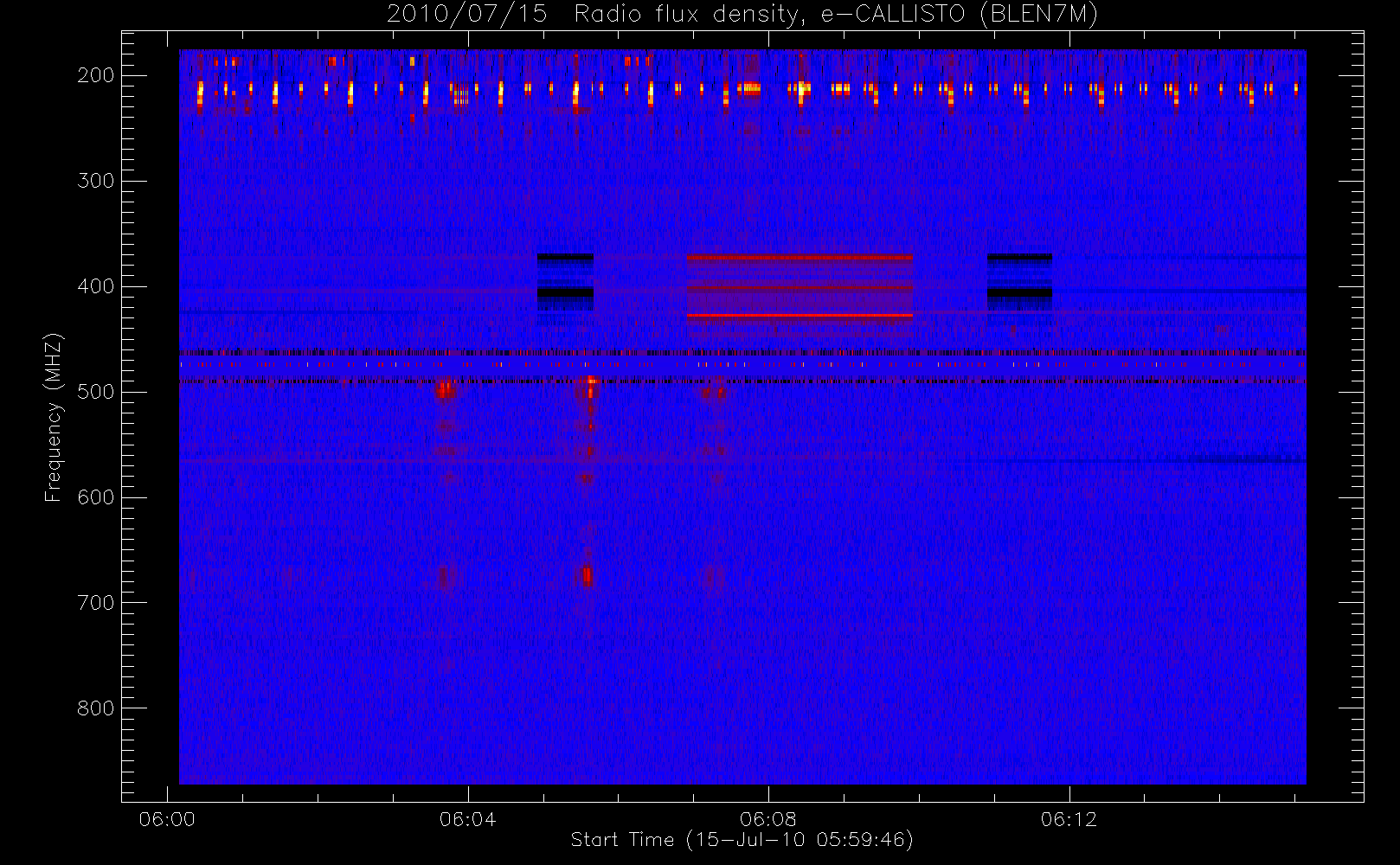Screen dimensions: 1400x865
Task: Click the 200 frequency tick label
Action: pos(96,75)
